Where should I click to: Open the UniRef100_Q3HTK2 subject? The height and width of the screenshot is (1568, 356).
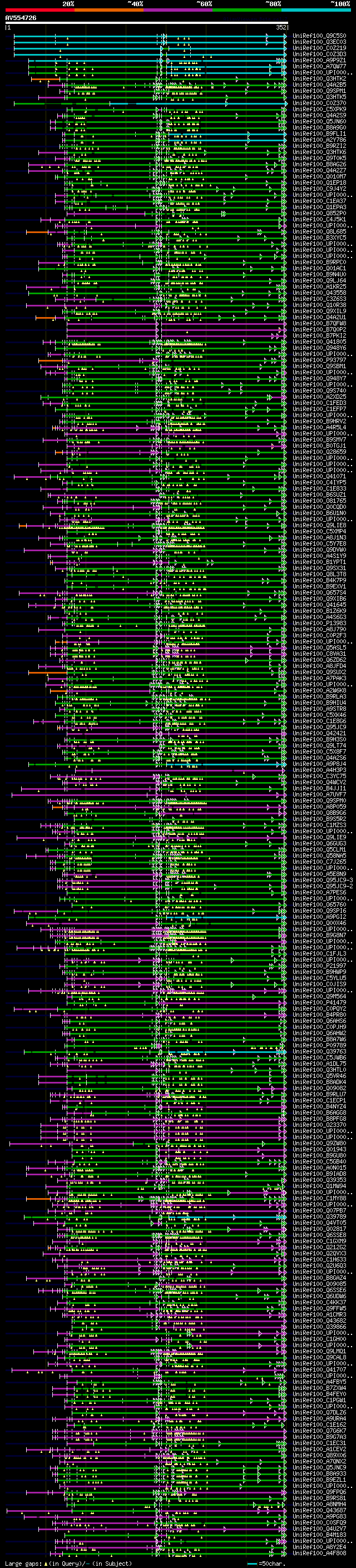coord(319,78)
